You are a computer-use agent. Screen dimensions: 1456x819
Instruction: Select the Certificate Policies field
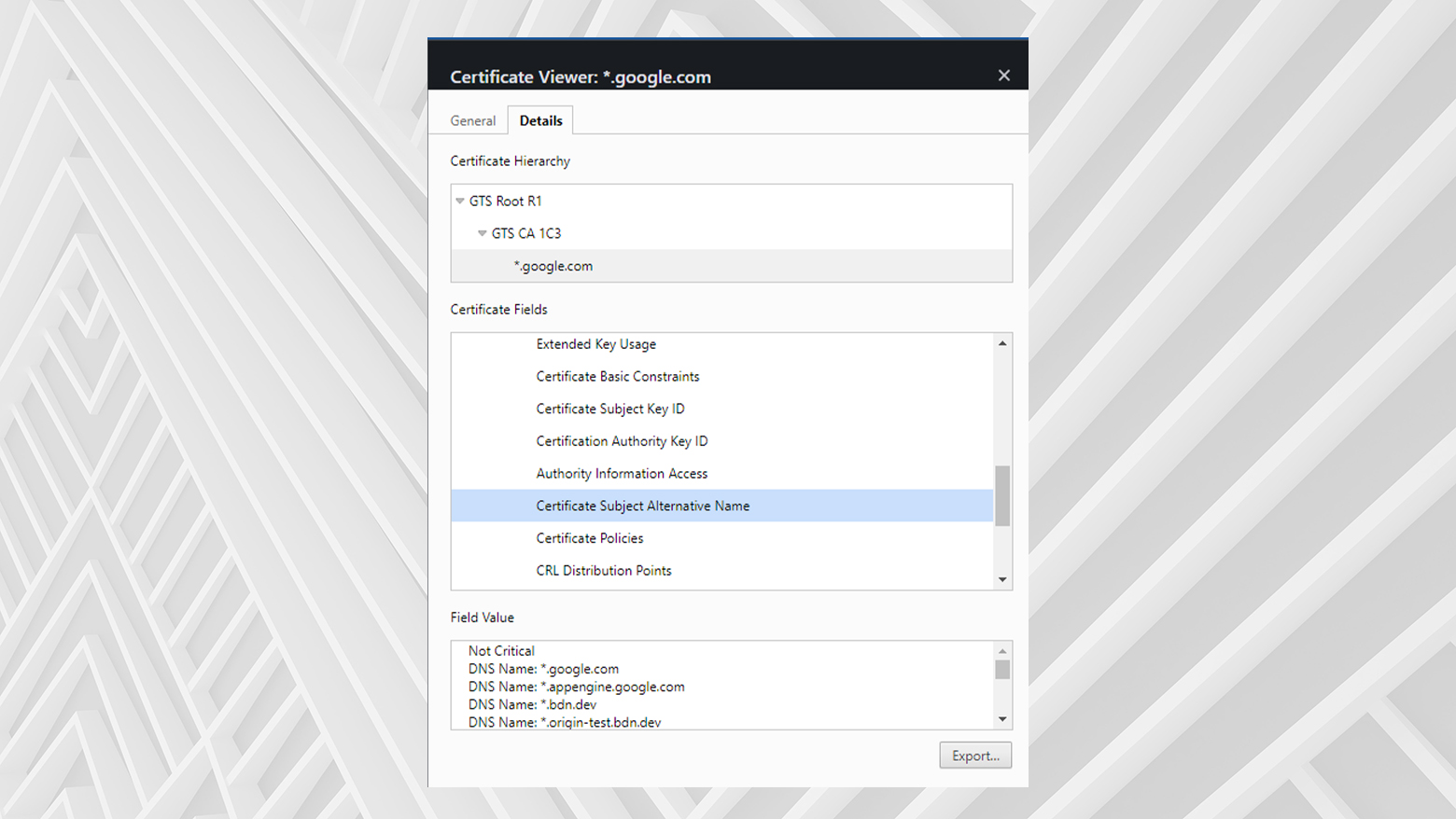589,538
